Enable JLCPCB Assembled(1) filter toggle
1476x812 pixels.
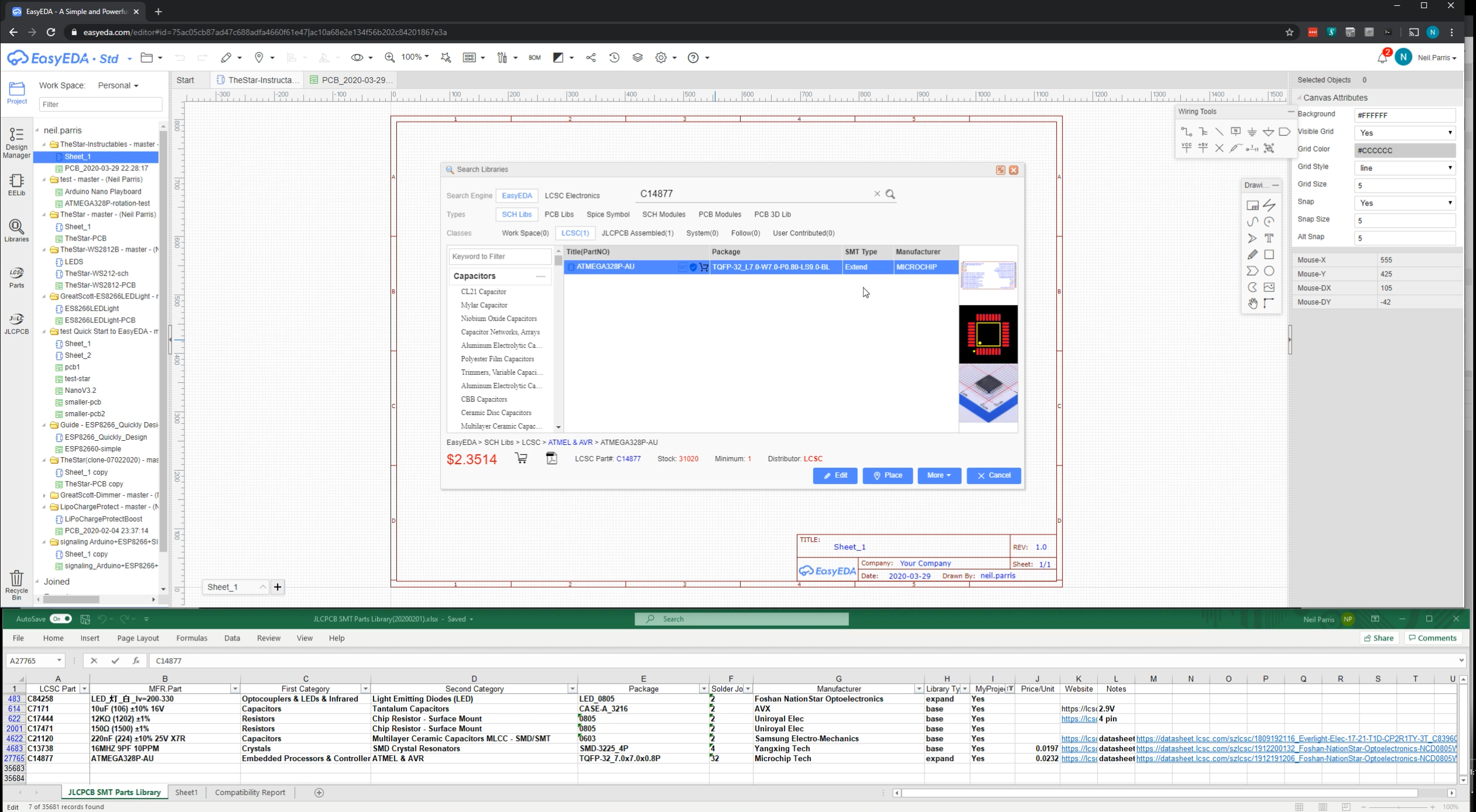(637, 233)
